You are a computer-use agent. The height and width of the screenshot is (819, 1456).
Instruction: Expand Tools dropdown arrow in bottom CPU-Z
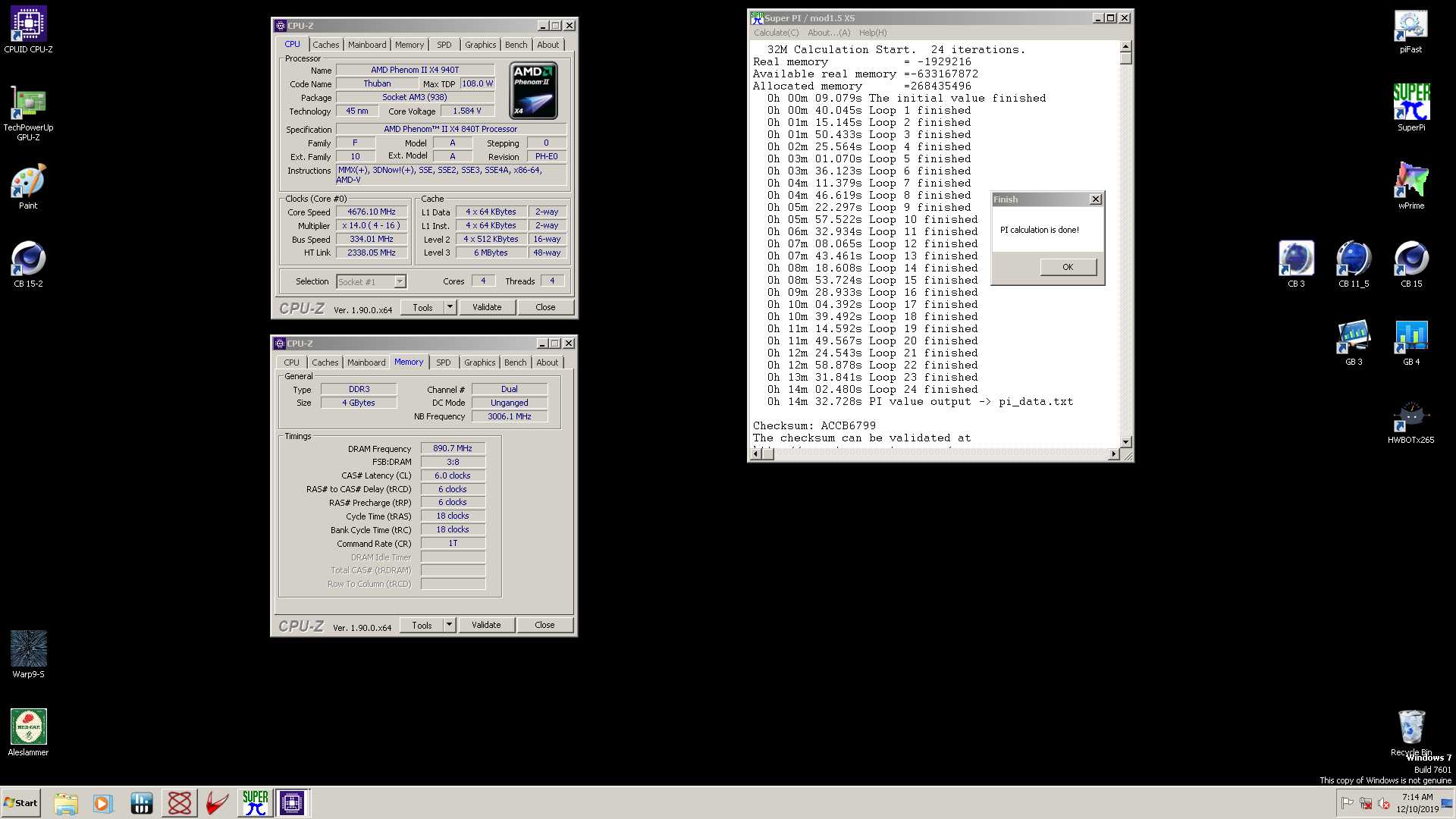pos(449,625)
